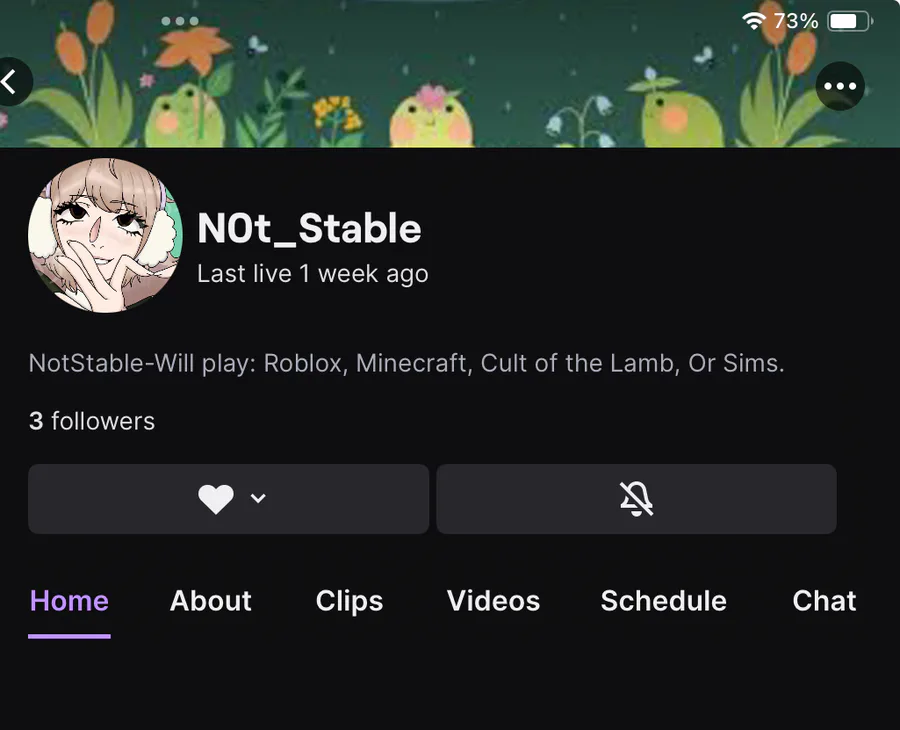Tap the 3 followers count
The image size is (900, 730).
[92, 421]
